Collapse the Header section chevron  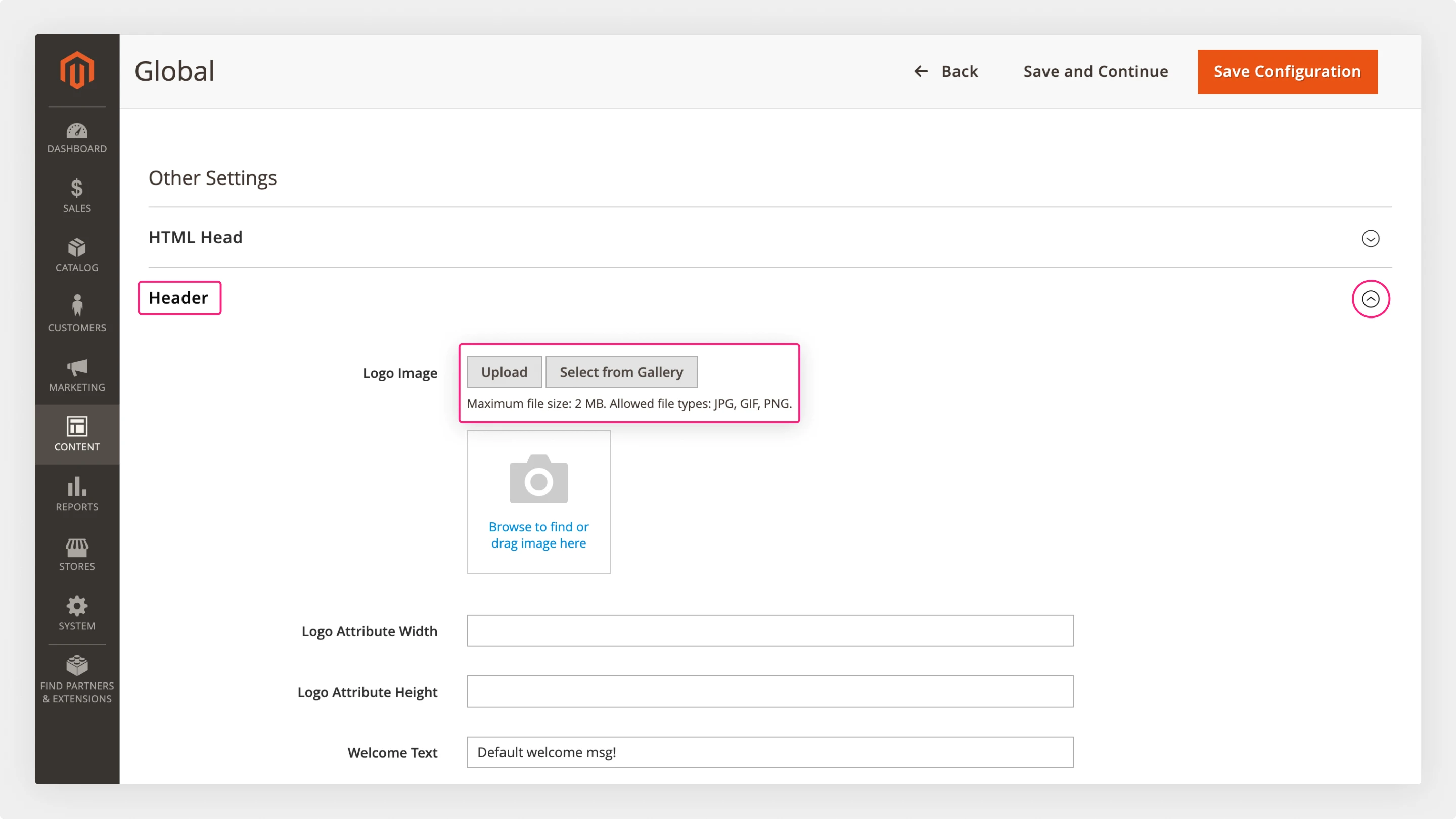pyautogui.click(x=1370, y=299)
